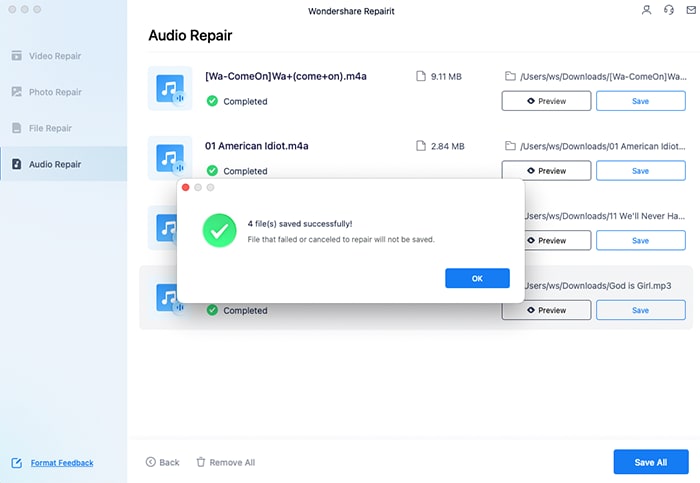Image resolution: width=700 pixels, height=483 pixels.
Task: Switch to File Repair in sidebar
Action: tap(63, 128)
